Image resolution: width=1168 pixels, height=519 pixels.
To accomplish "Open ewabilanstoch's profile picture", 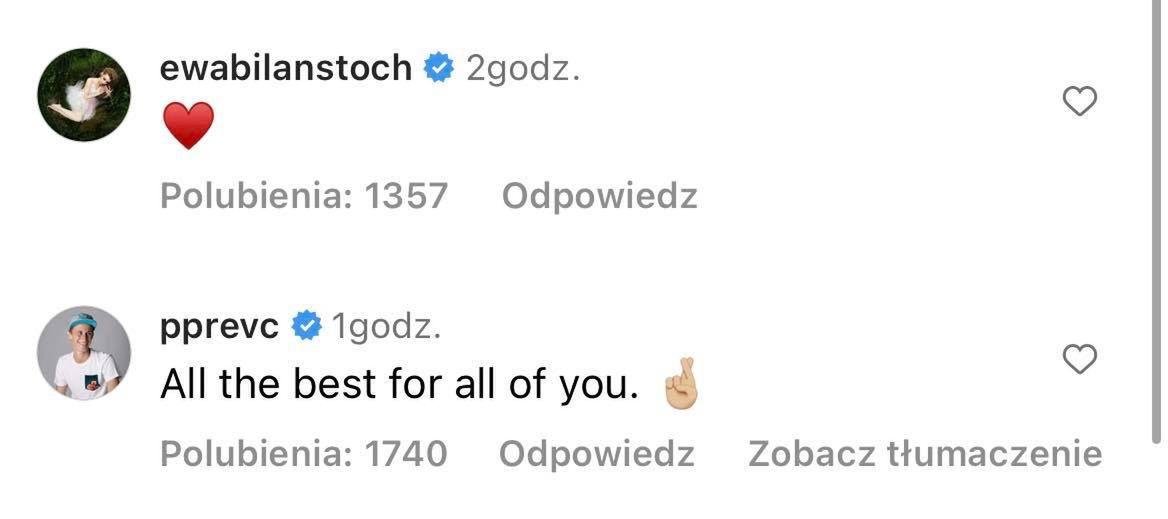I will (84, 95).
